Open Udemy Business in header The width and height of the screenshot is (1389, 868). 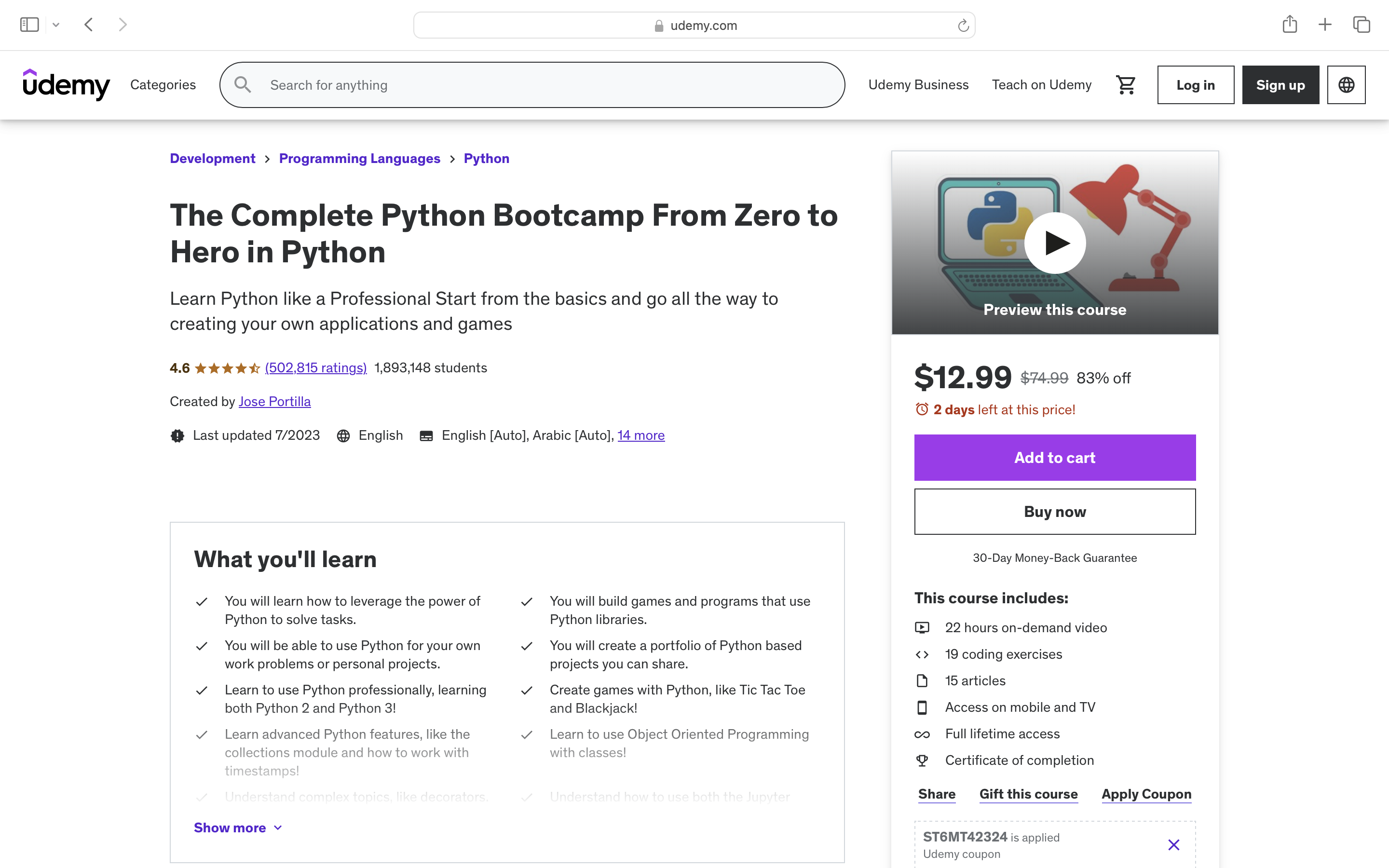coord(918,85)
